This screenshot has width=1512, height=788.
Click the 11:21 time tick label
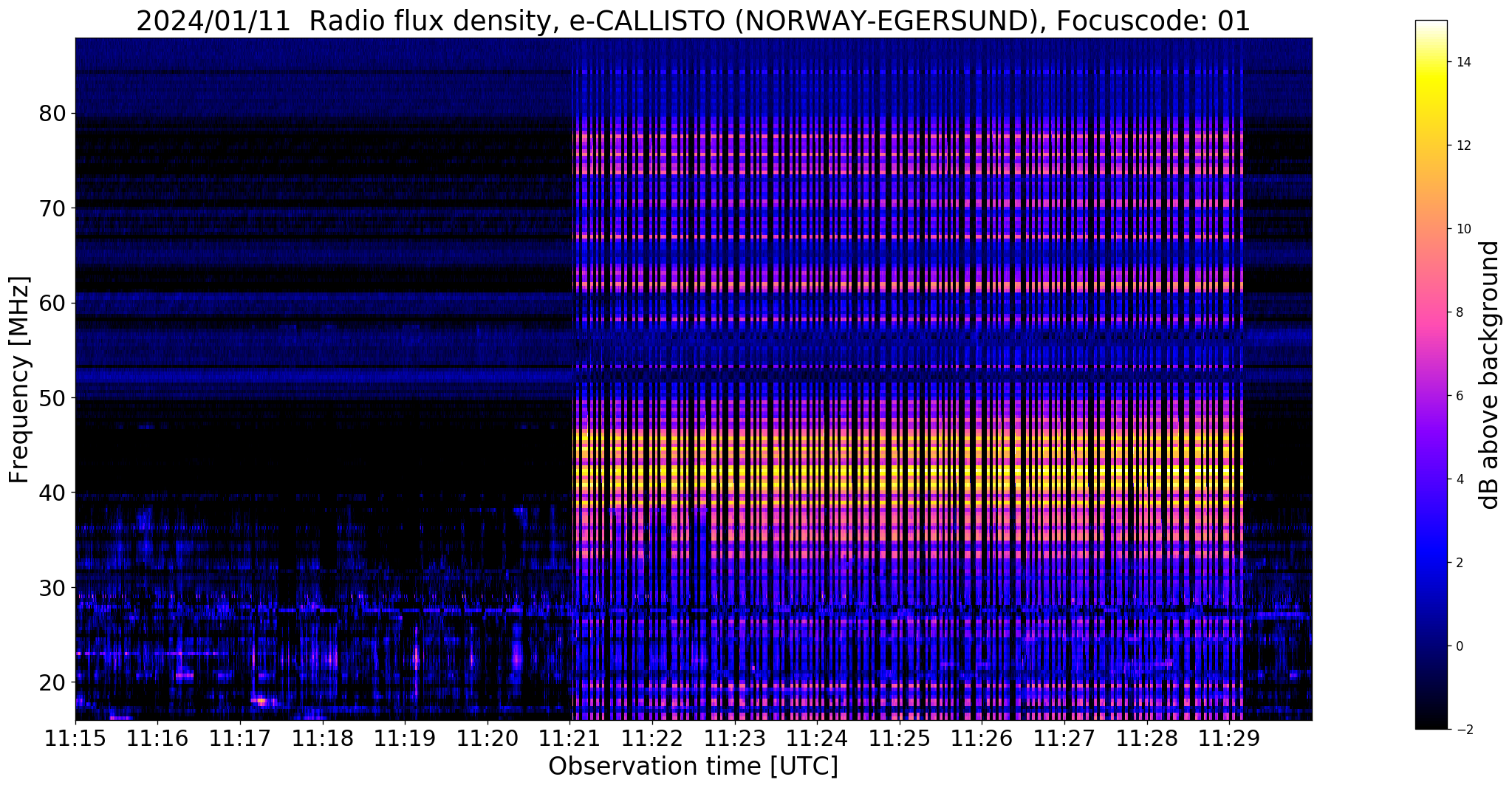pos(569,739)
